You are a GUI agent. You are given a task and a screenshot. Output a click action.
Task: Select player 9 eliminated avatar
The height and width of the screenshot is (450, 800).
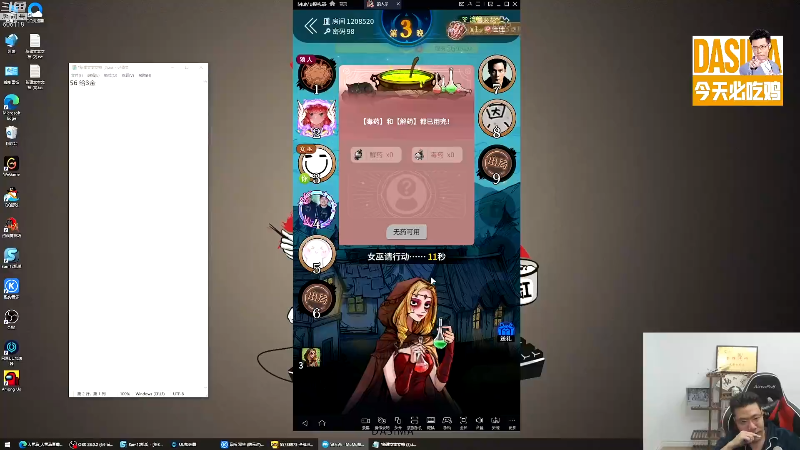click(496, 163)
